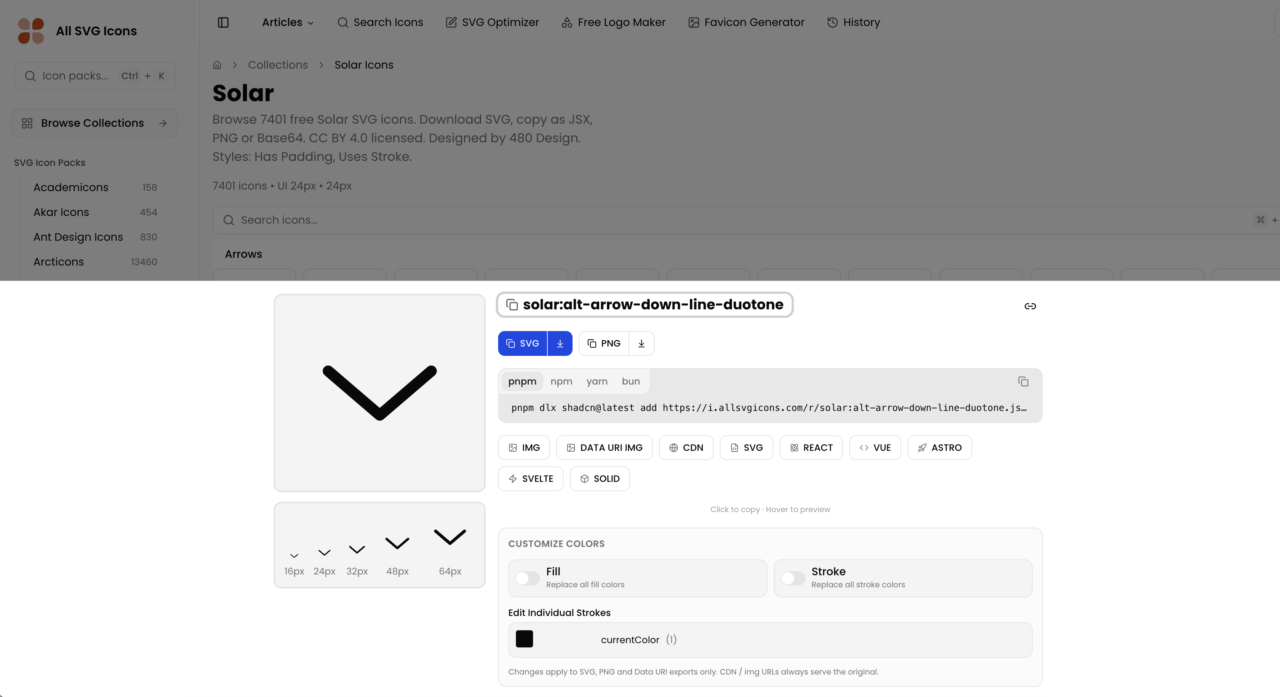Switch to the yarn tab

[x=597, y=381]
